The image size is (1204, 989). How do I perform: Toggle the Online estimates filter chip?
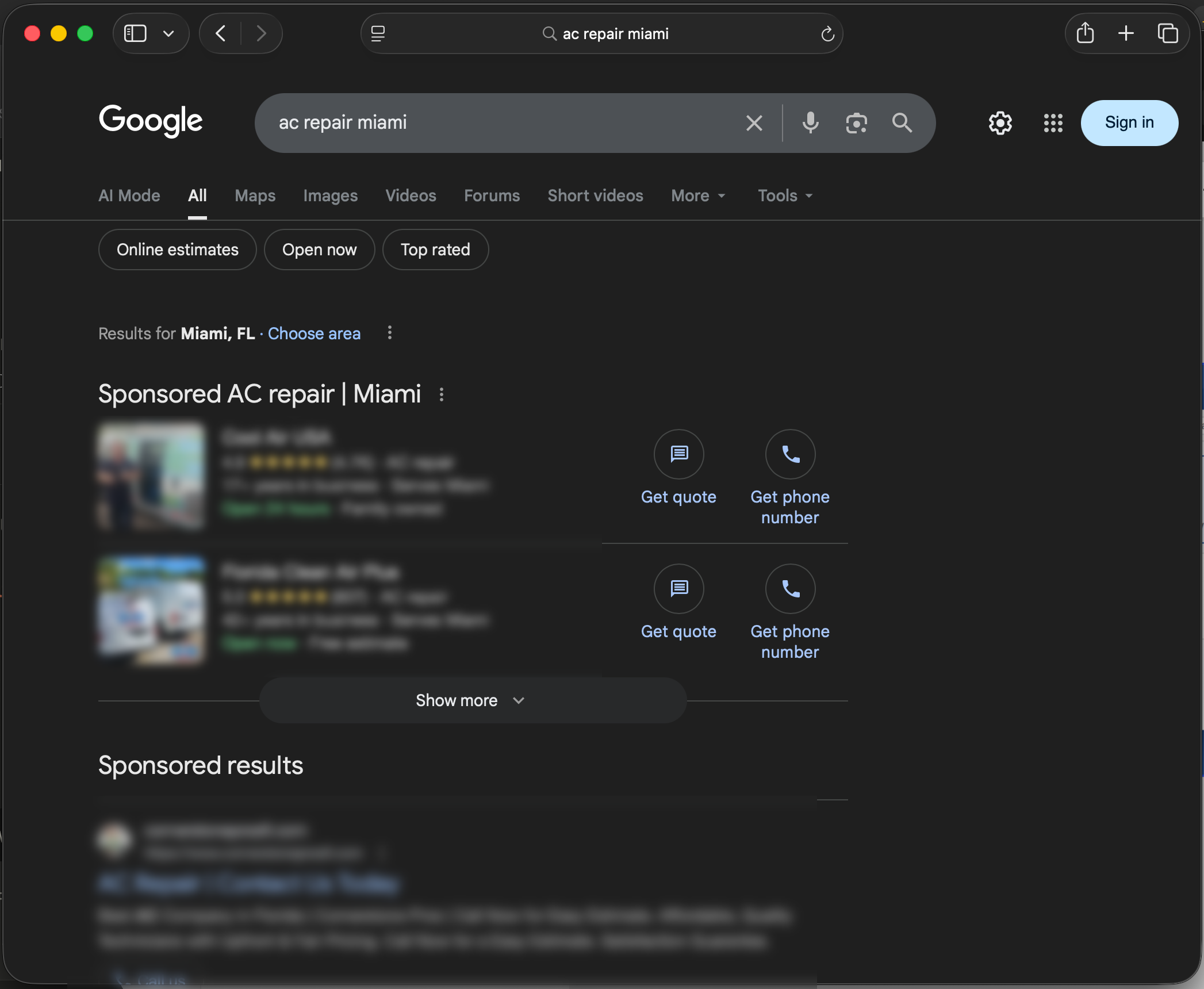coord(177,250)
